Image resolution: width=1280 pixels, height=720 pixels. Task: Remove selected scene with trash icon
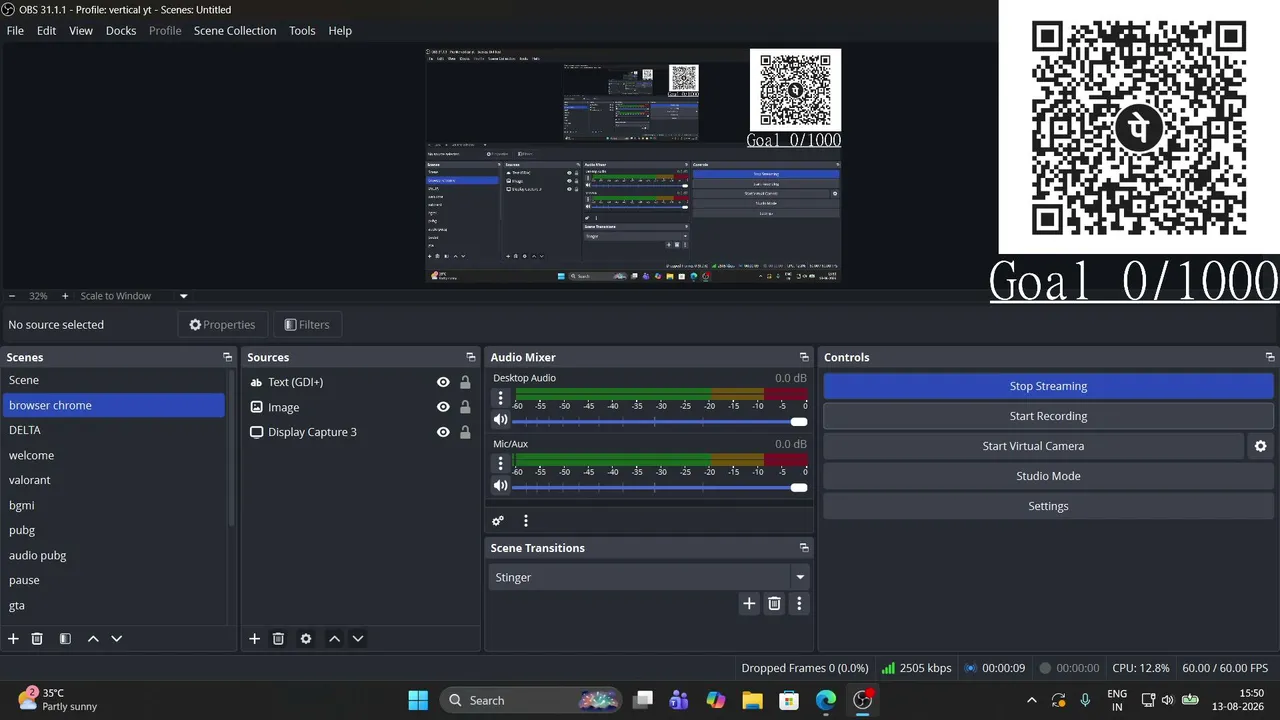pyautogui.click(x=37, y=639)
